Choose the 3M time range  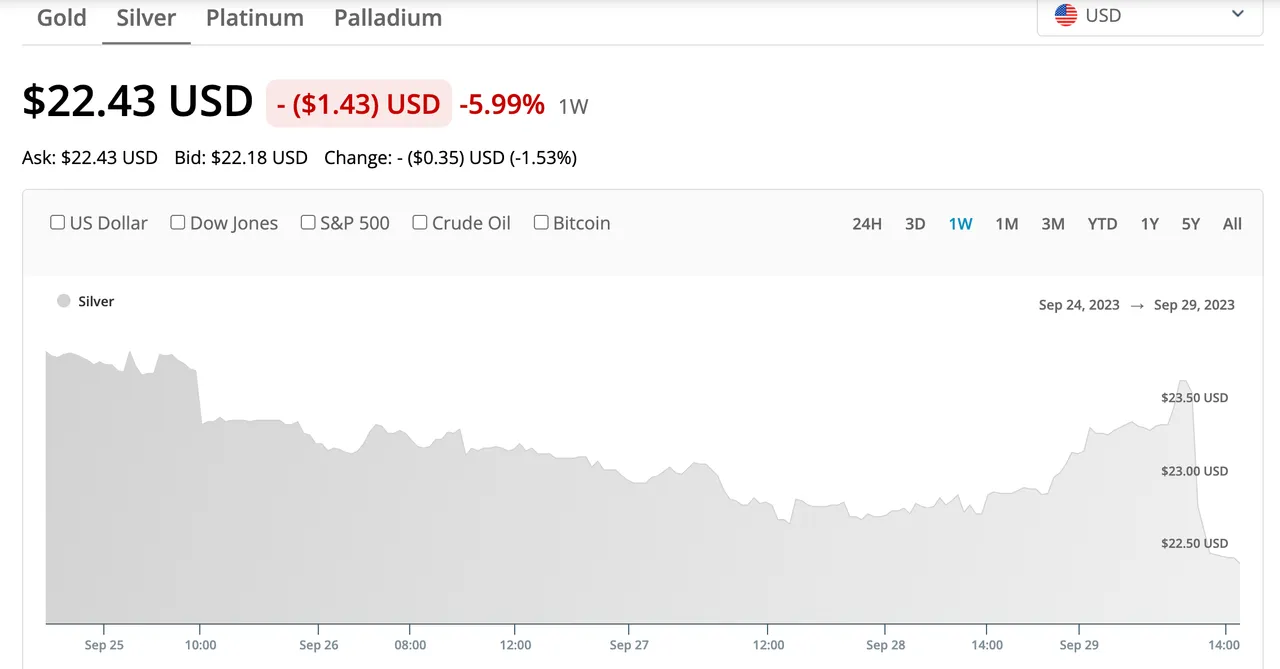click(x=1053, y=224)
